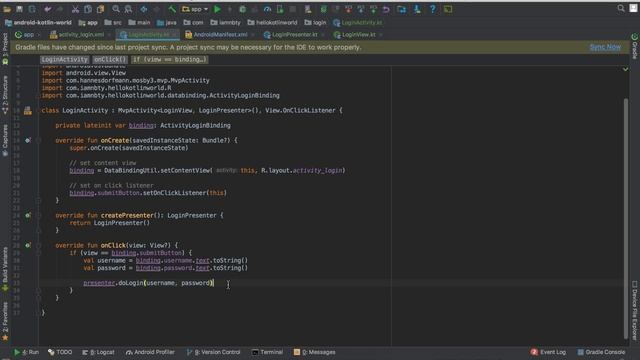640x360 pixels.
Task: Click the Undo arrow icon
Action: tap(47, 9)
